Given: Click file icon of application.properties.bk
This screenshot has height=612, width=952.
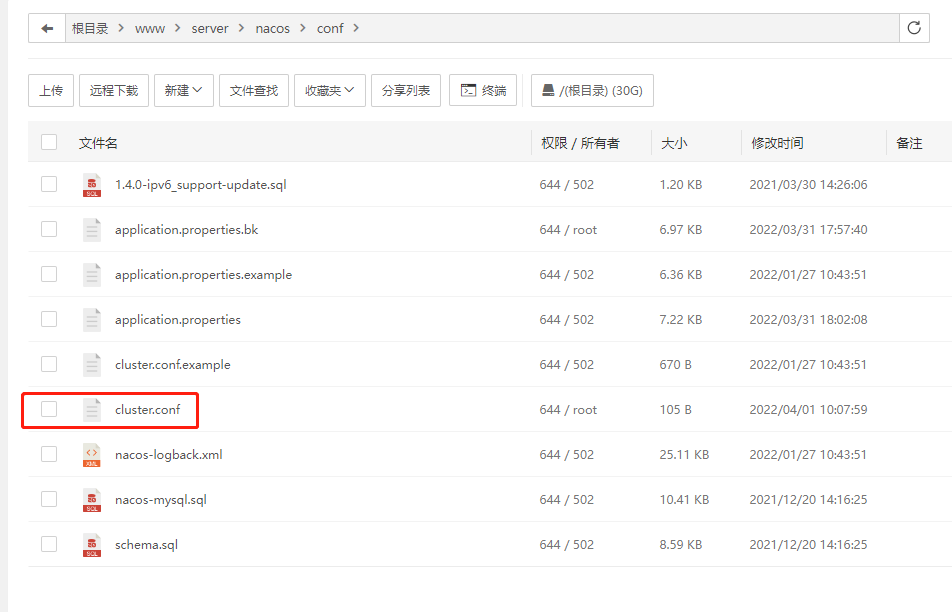Looking at the screenshot, I should pos(92,230).
